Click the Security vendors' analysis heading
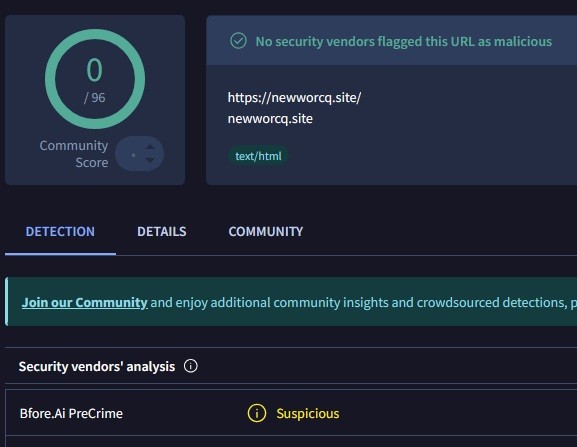This screenshot has width=577, height=447. [x=97, y=366]
